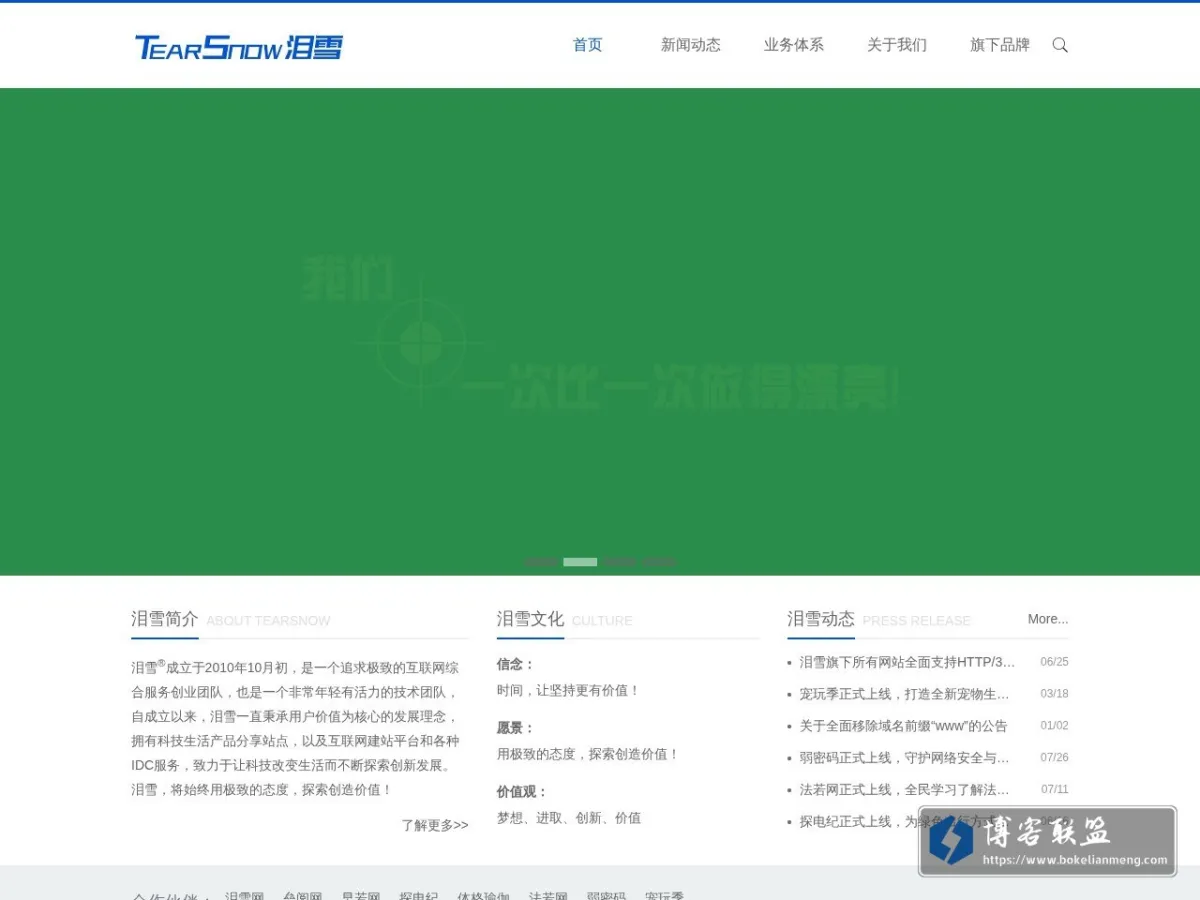
Task: Click the text 梦想、进取、创新、价值
Action: [569, 818]
